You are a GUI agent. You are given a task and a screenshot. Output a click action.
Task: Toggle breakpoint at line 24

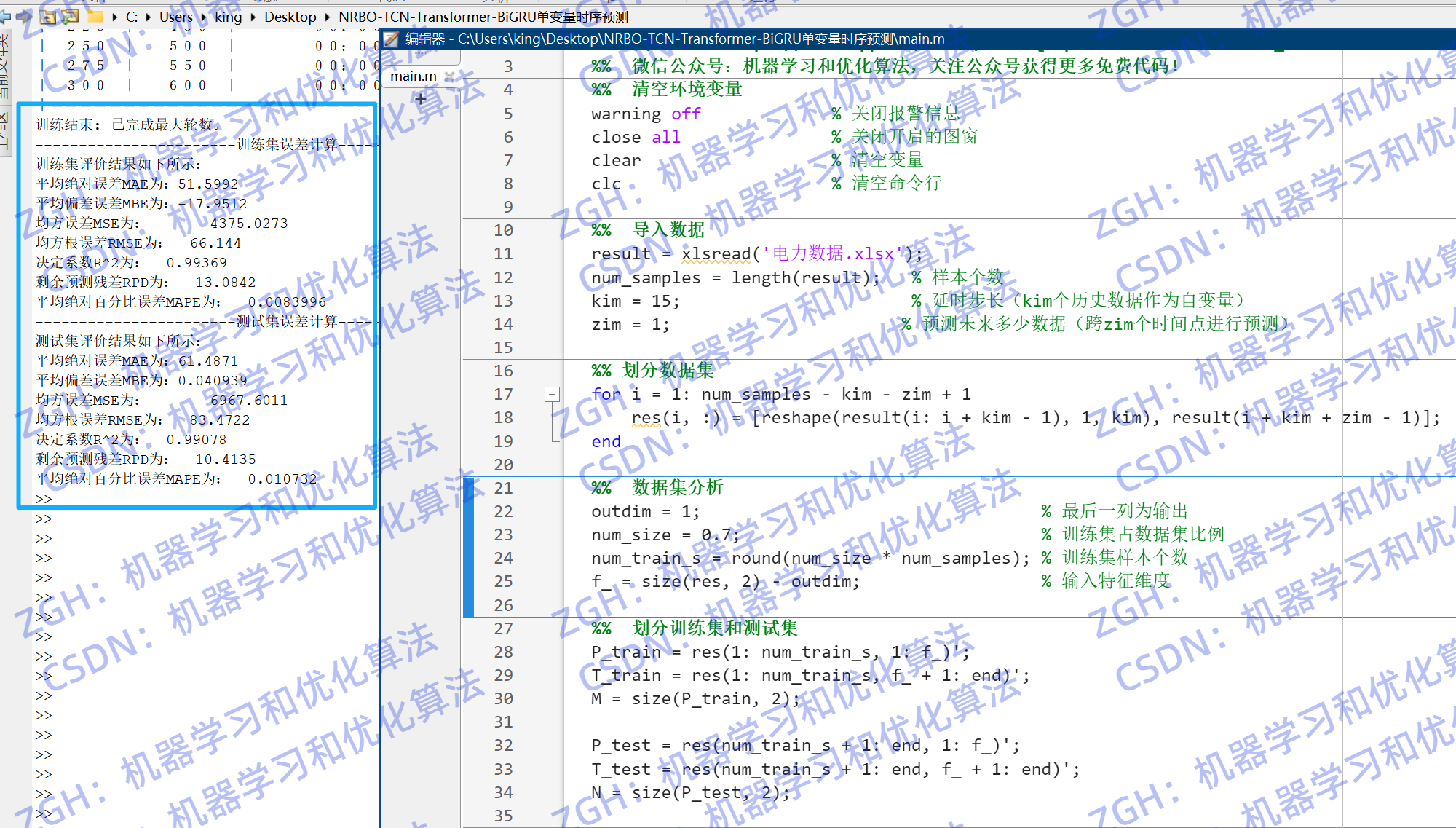tap(502, 558)
